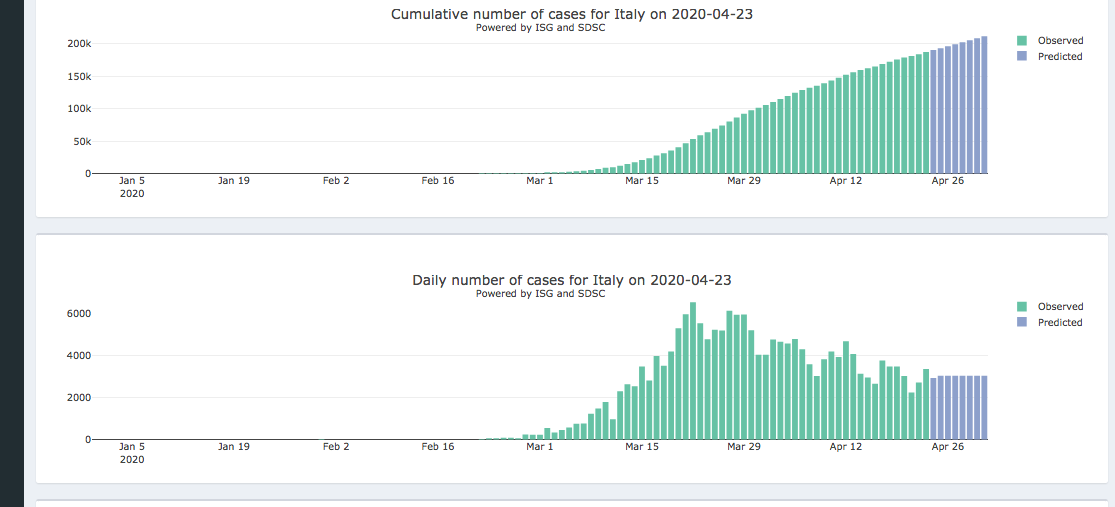Click the purple Predicted swatch in the cumulative legend
The width and height of the screenshot is (1115, 507).
1022,57
